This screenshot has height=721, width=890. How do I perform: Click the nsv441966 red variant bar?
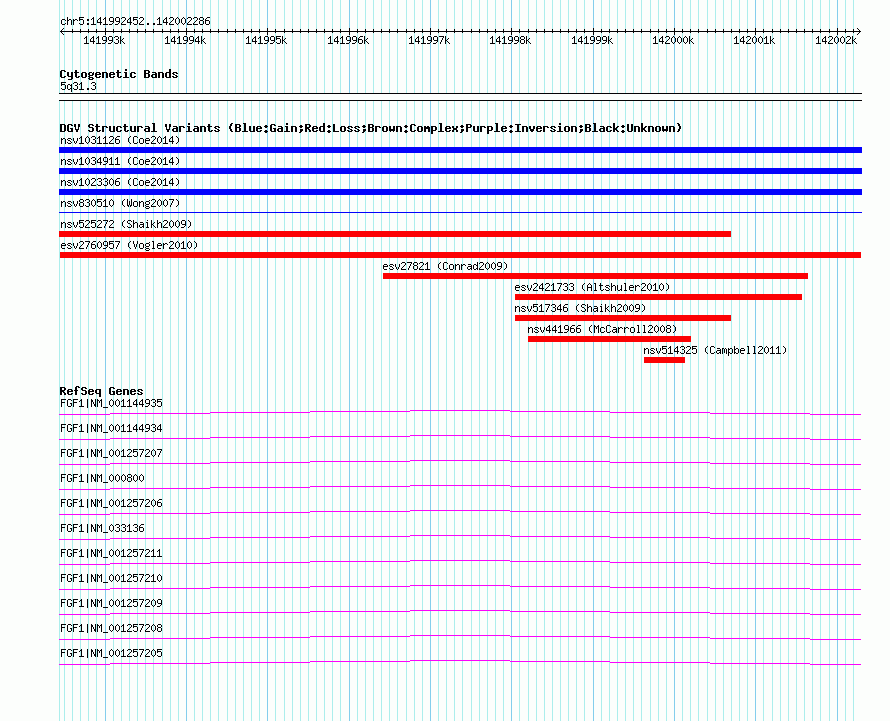[610, 339]
